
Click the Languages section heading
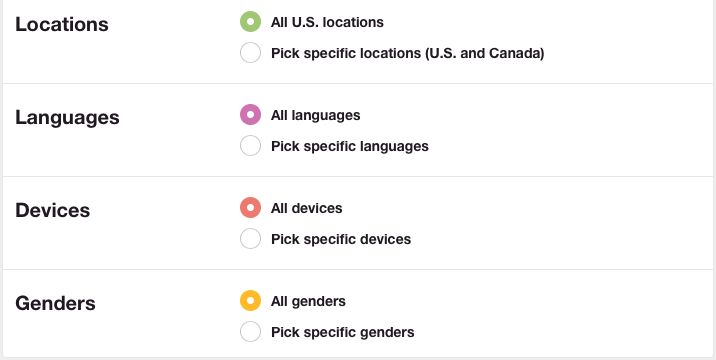(x=67, y=118)
